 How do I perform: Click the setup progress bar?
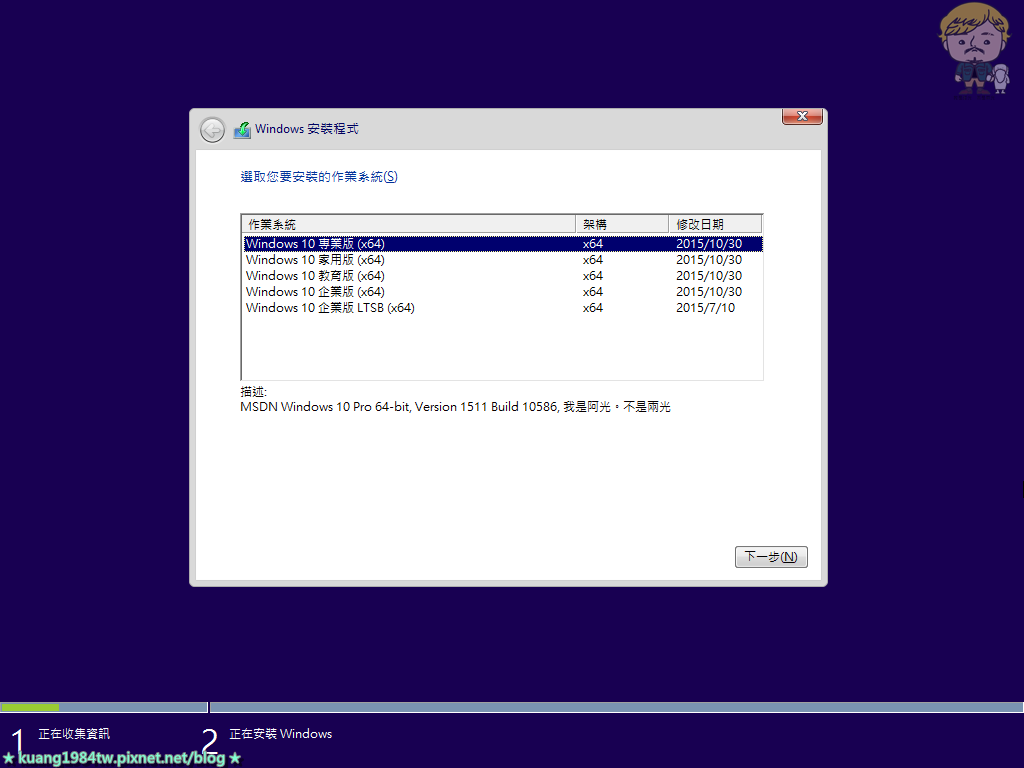click(x=512, y=707)
